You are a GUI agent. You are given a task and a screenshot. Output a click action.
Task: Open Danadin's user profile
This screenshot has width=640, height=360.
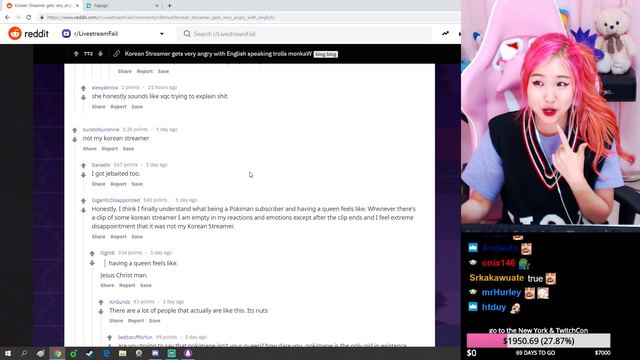click(101, 165)
